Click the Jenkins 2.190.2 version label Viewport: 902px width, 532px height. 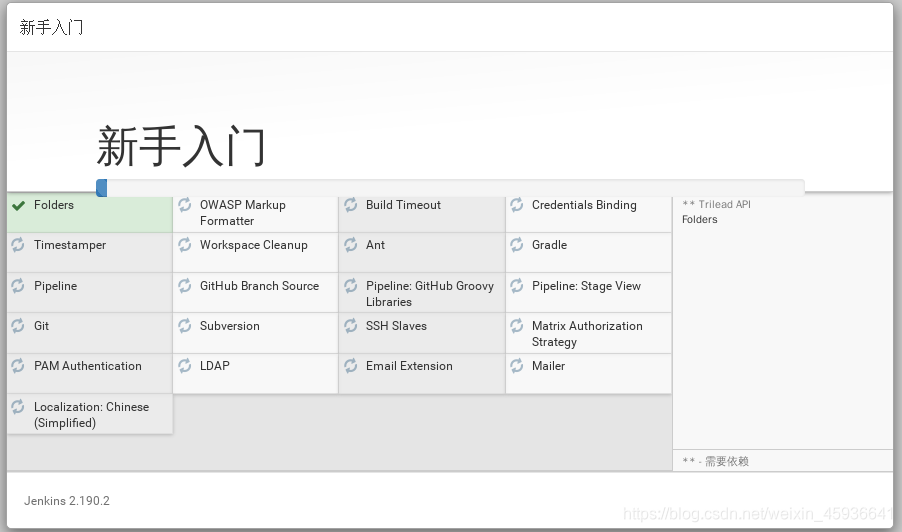(67, 501)
